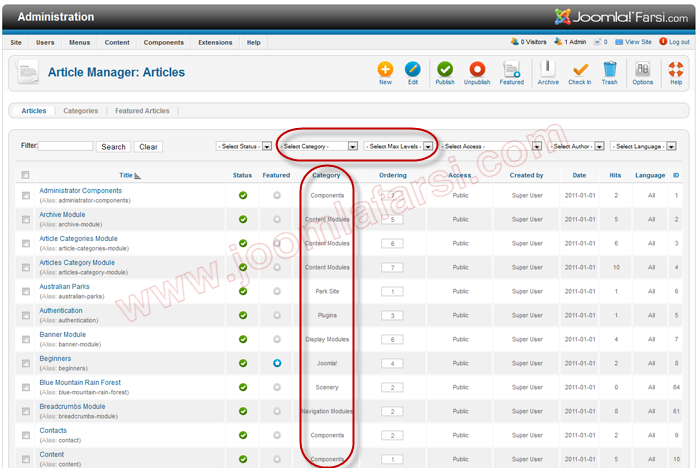Check the Articles Category Module row checkbox
Viewport: 700px width, 468px height.
[x=26, y=267]
